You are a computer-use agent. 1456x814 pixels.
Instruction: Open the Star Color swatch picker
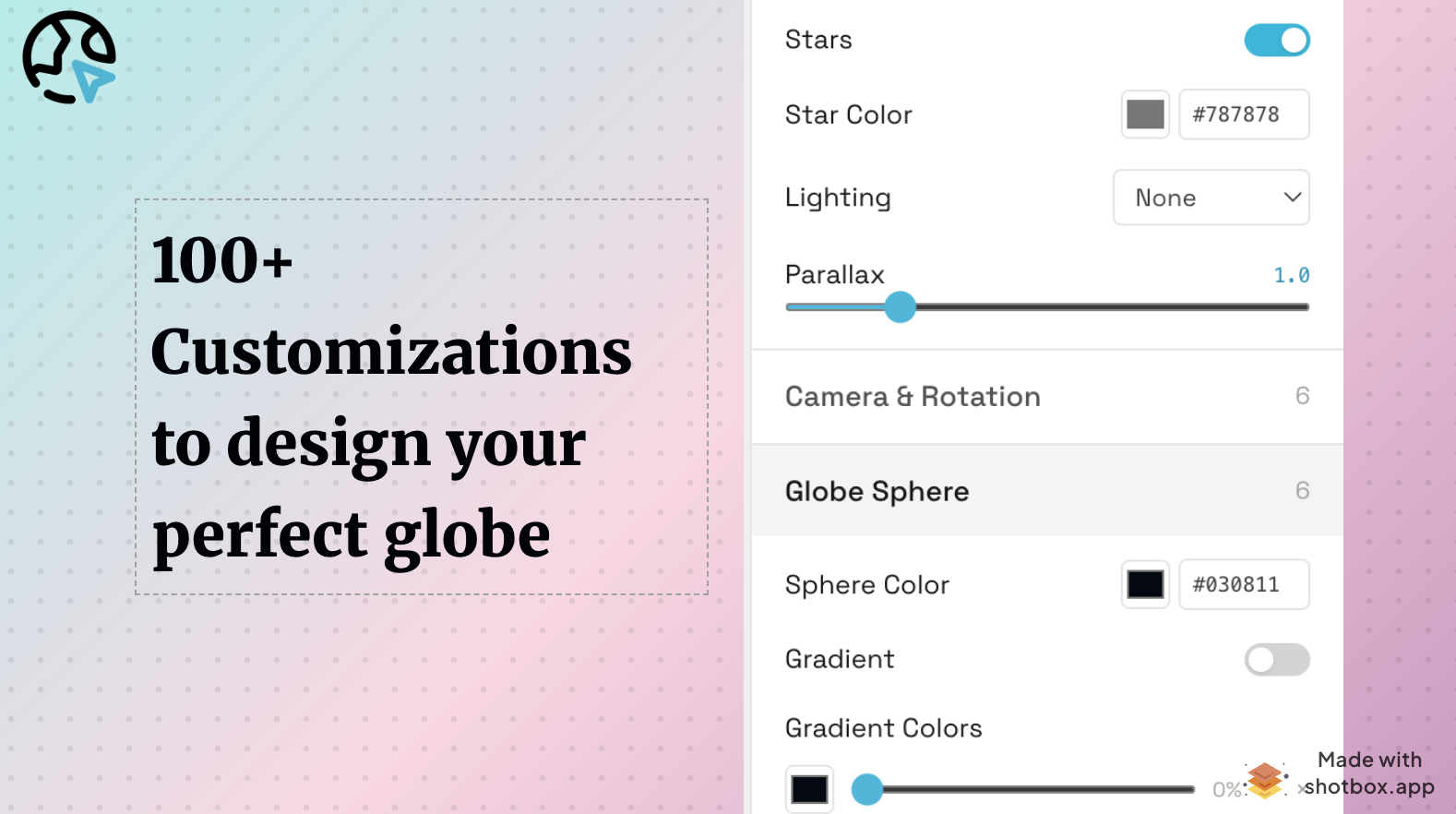1145,114
